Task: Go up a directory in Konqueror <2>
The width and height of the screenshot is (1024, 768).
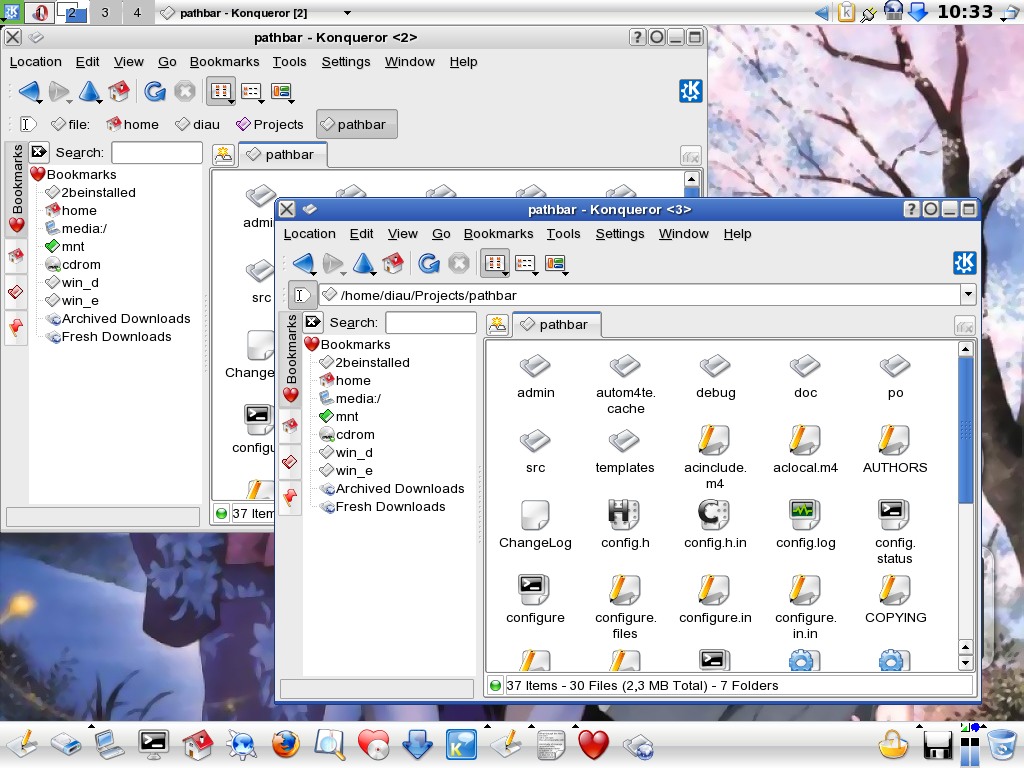Action: pos(89,91)
